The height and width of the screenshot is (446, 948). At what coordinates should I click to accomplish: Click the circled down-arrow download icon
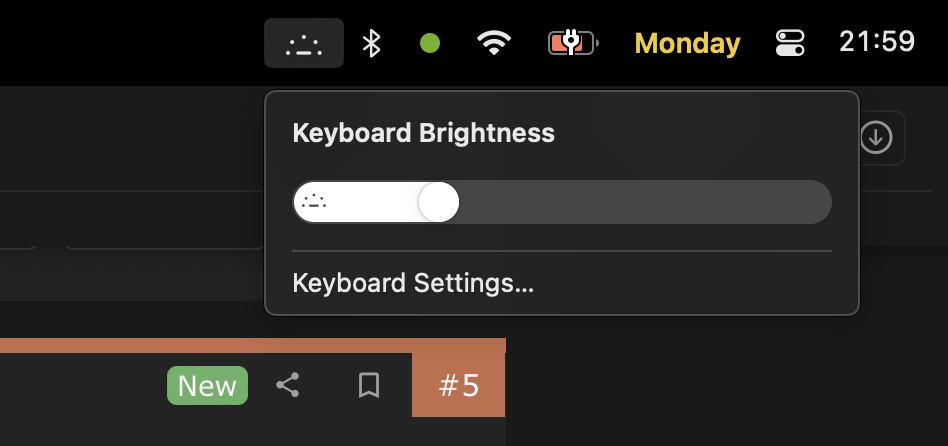point(877,138)
